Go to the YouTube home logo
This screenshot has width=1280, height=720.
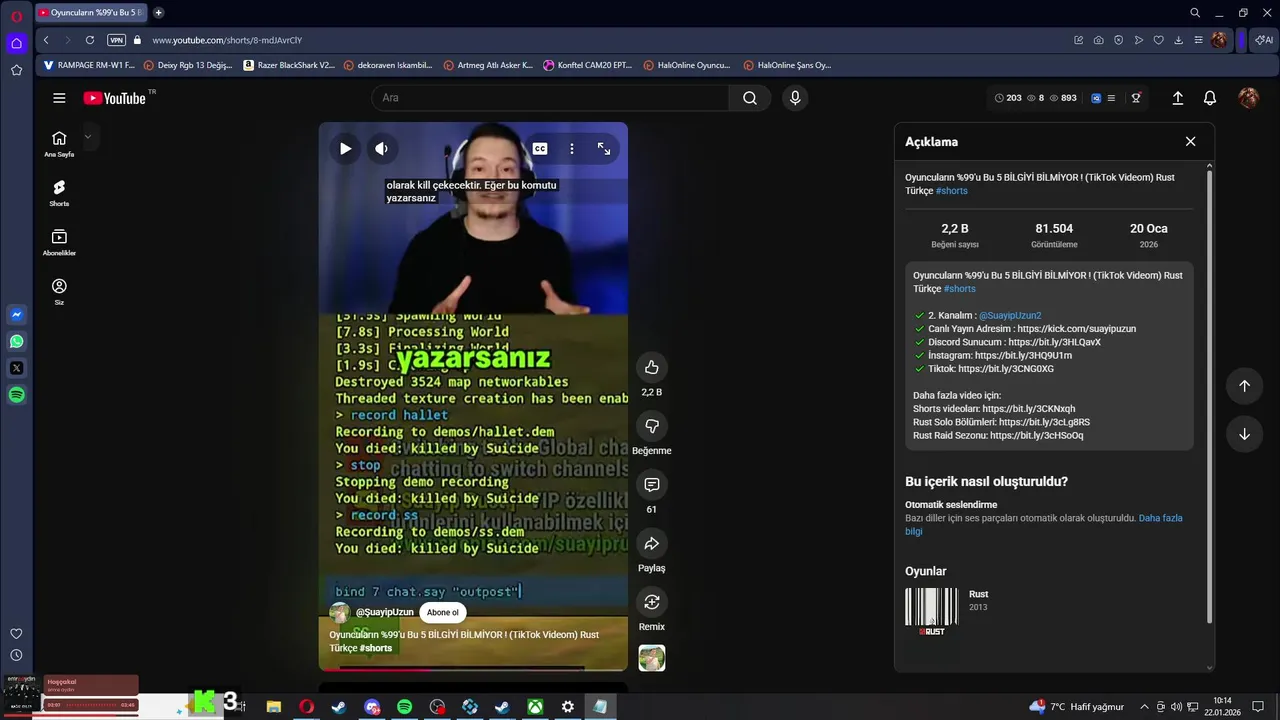tap(115, 98)
